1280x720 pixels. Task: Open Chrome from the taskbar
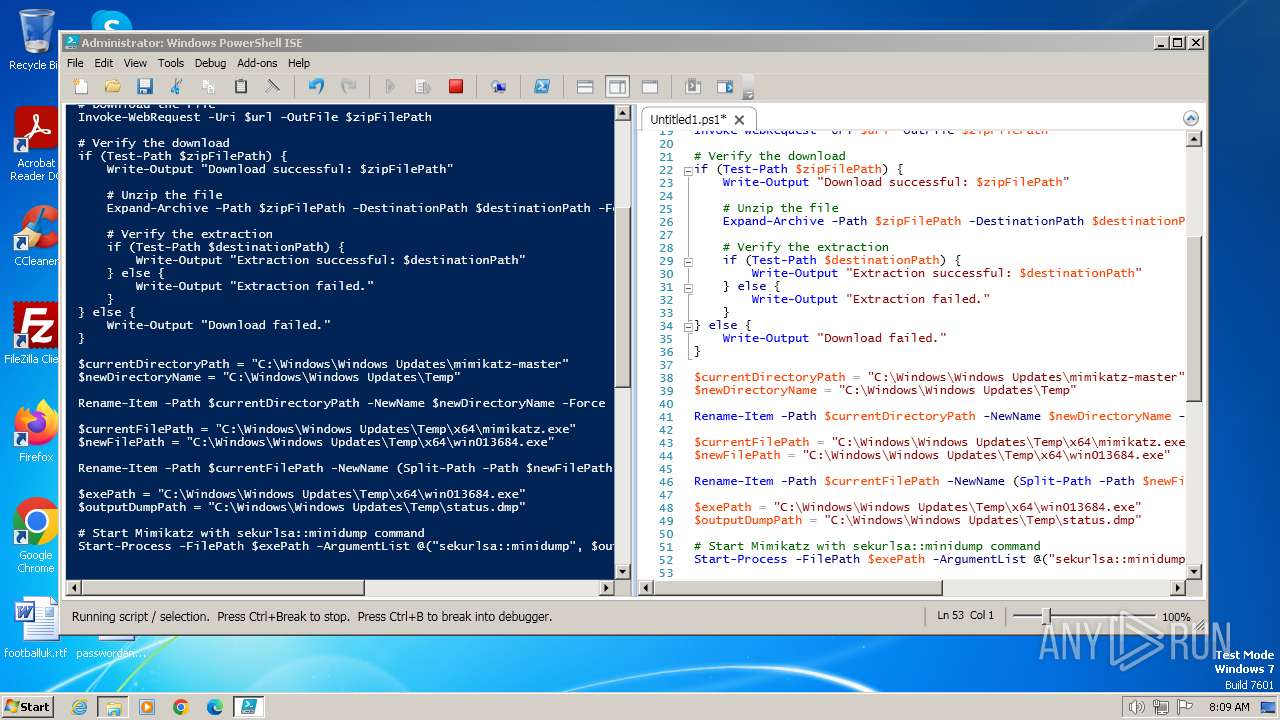point(181,707)
